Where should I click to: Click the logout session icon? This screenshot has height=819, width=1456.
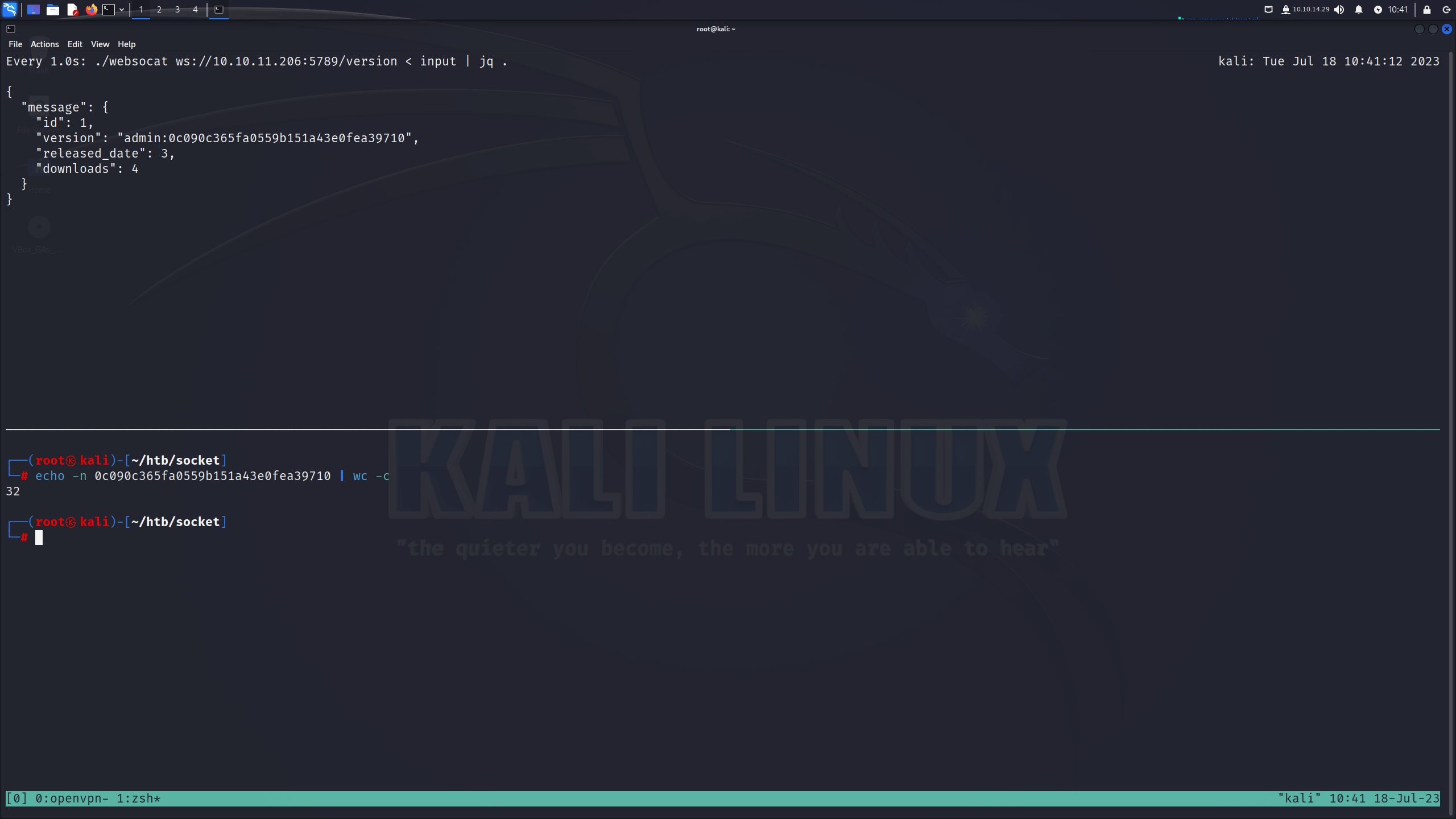click(x=1447, y=10)
